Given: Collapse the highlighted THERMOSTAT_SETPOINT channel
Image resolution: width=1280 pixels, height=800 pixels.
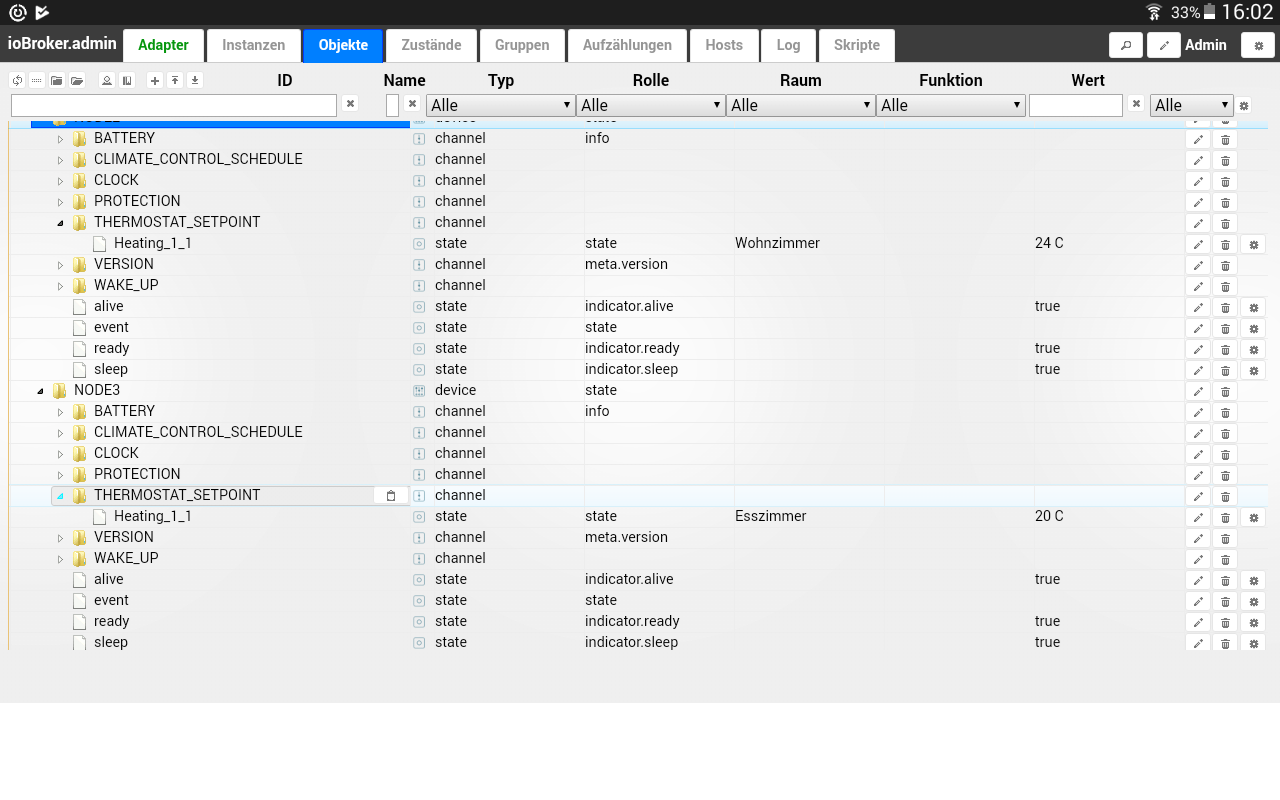Looking at the screenshot, I should click(60, 496).
